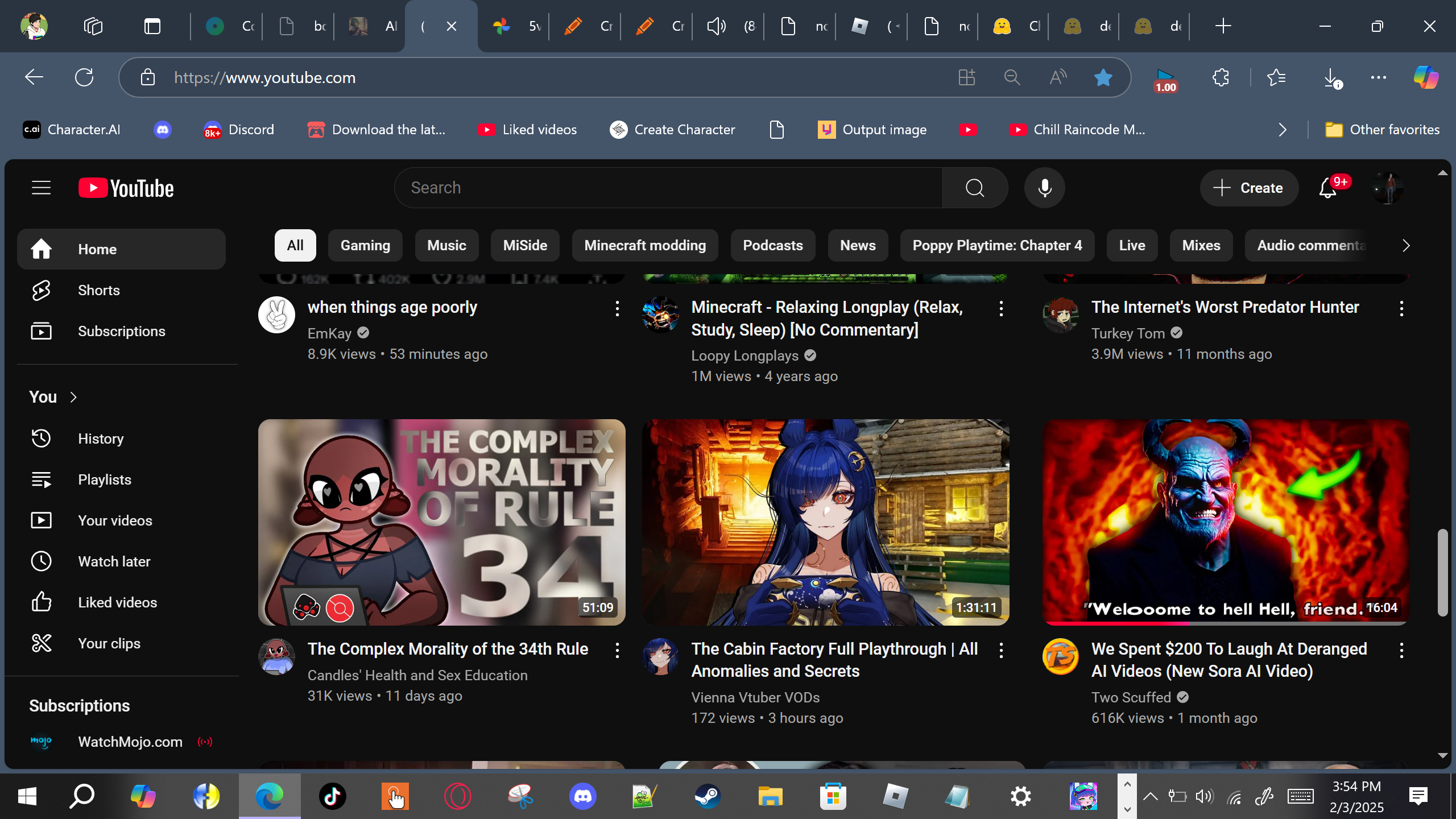Open more options for Internet's Worst Predator Hunter
The height and width of the screenshot is (819, 1456).
click(x=1401, y=309)
